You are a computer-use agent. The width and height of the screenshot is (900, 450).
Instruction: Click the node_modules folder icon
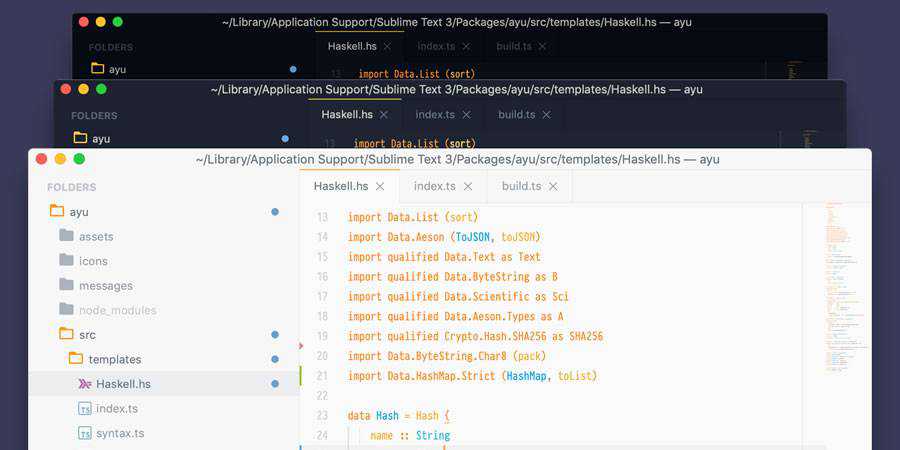(x=66, y=309)
